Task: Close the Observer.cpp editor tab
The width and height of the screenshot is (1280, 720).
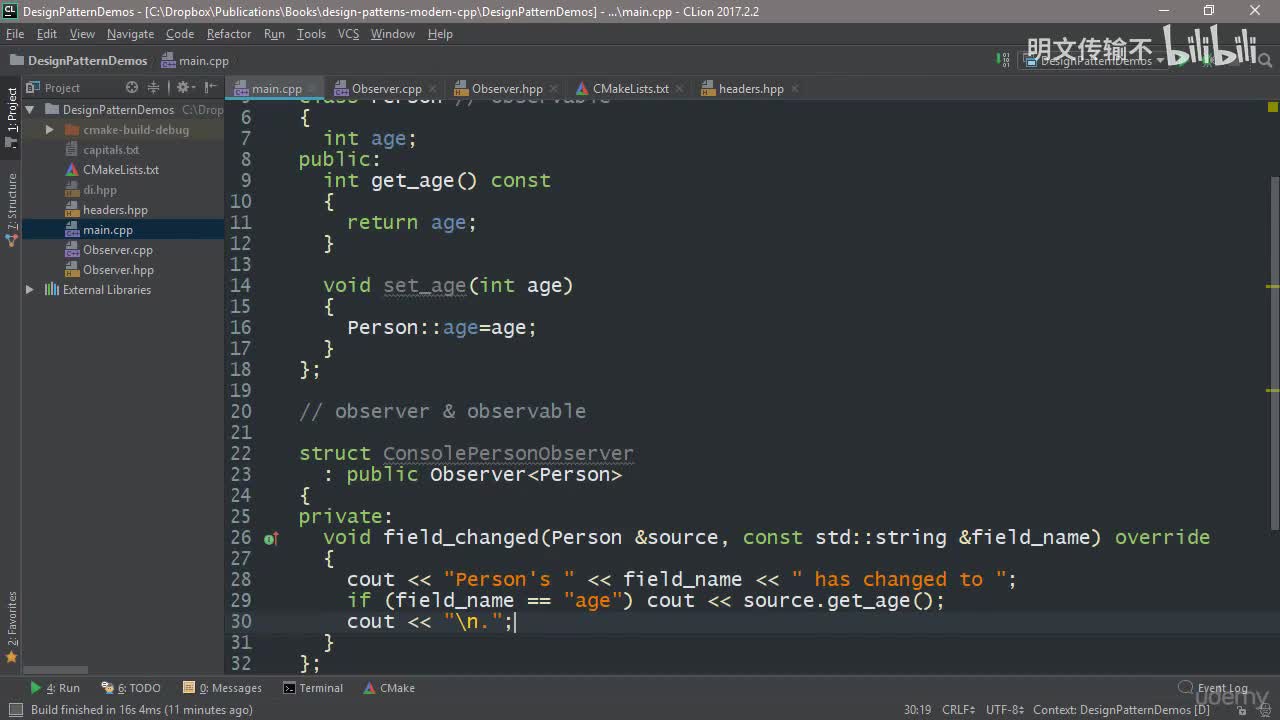Action: (432, 89)
